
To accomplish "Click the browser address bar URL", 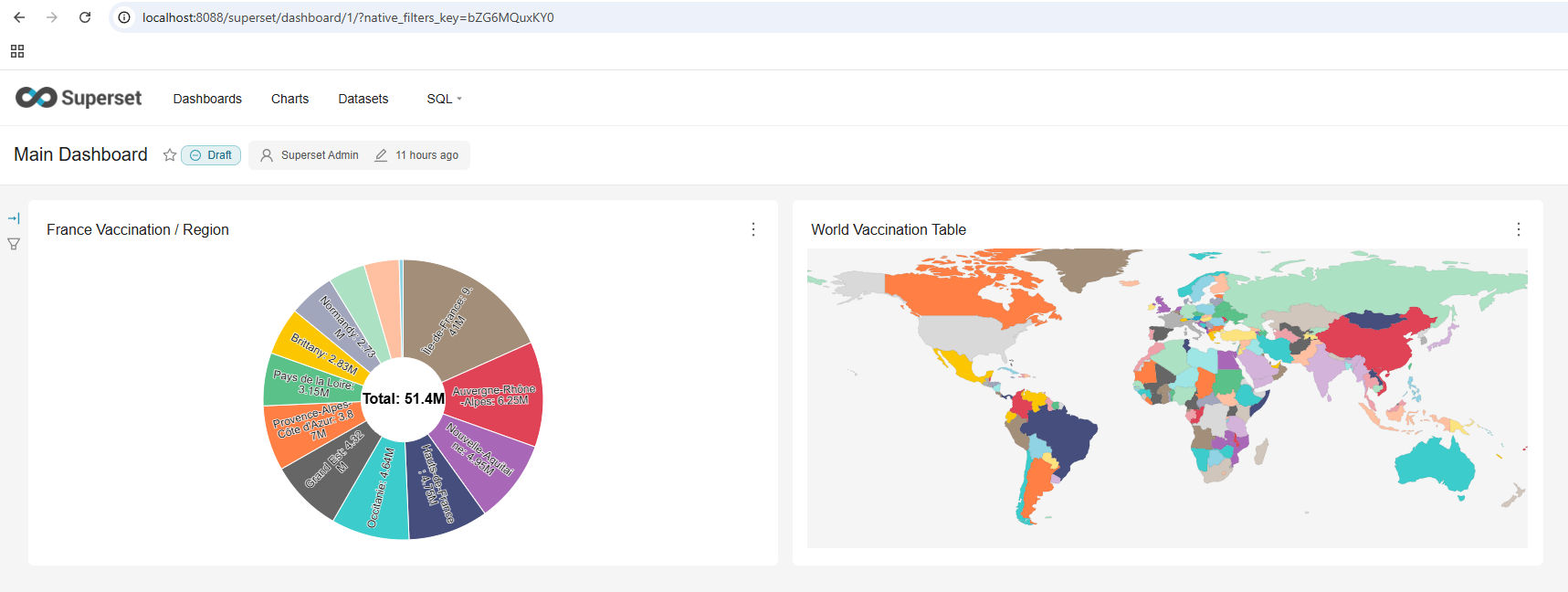I will point(348,17).
